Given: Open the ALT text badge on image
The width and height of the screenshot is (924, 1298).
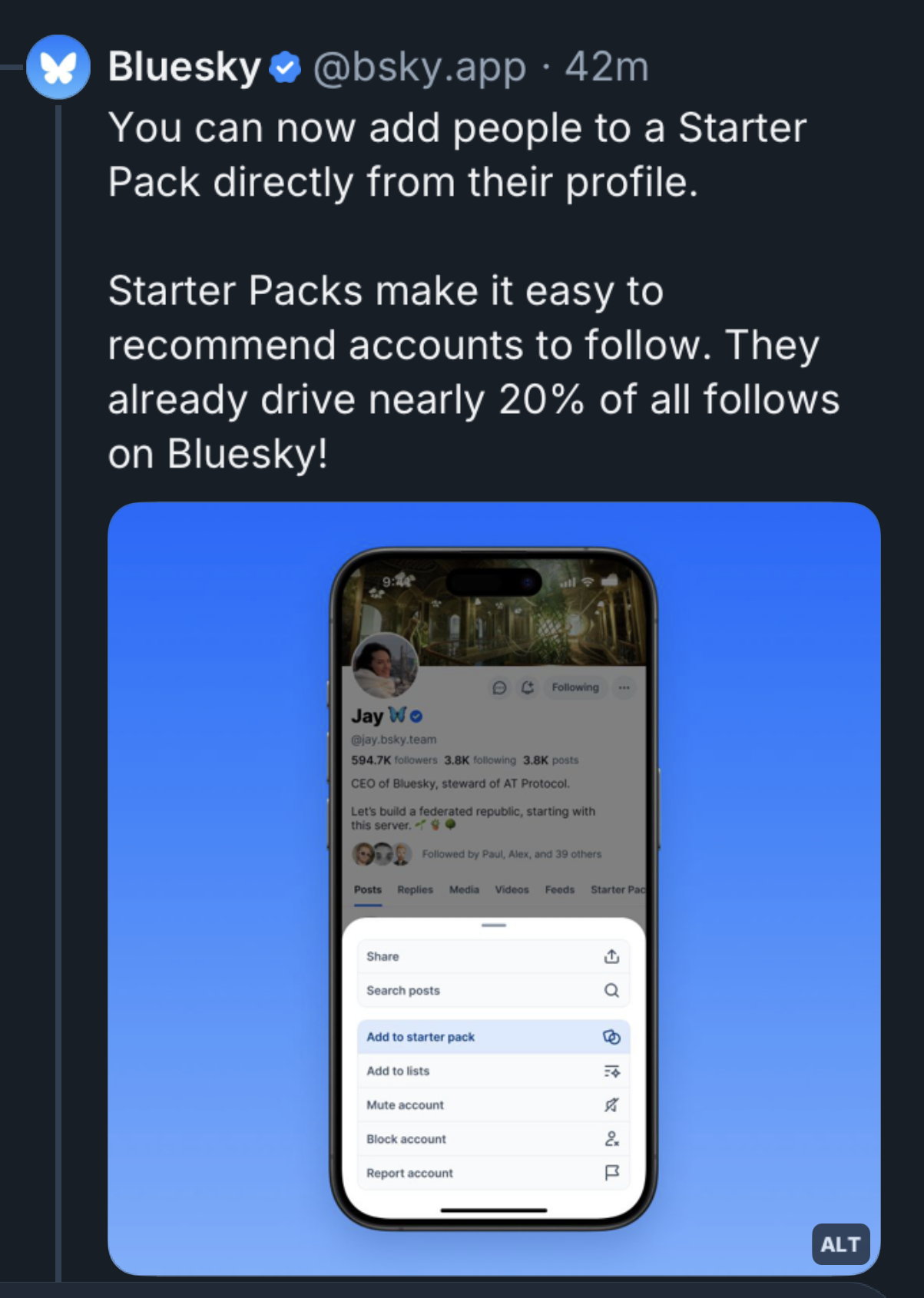Looking at the screenshot, I should pyautogui.click(x=840, y=1244).
